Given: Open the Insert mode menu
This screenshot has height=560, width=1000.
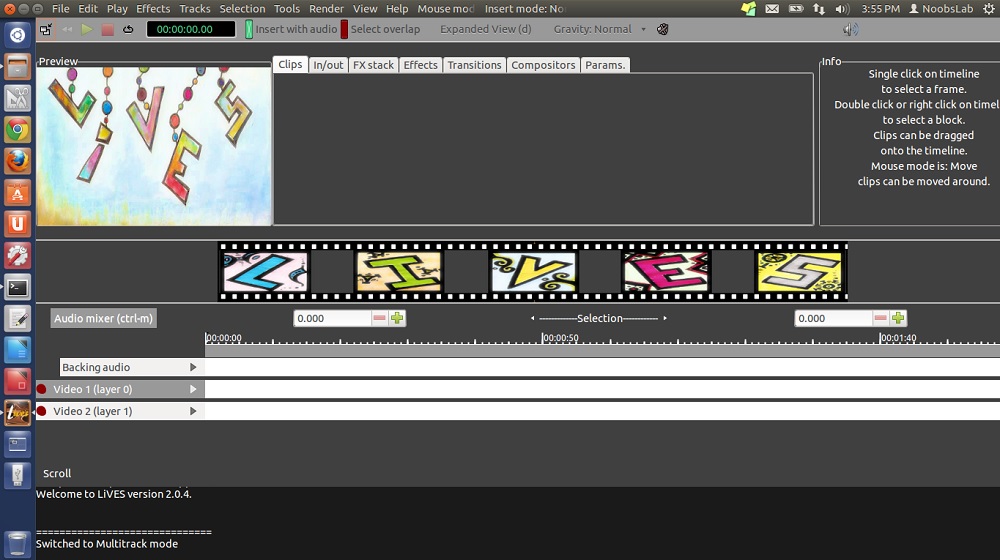Looking at the screenshot, I should tap(524, 9).
